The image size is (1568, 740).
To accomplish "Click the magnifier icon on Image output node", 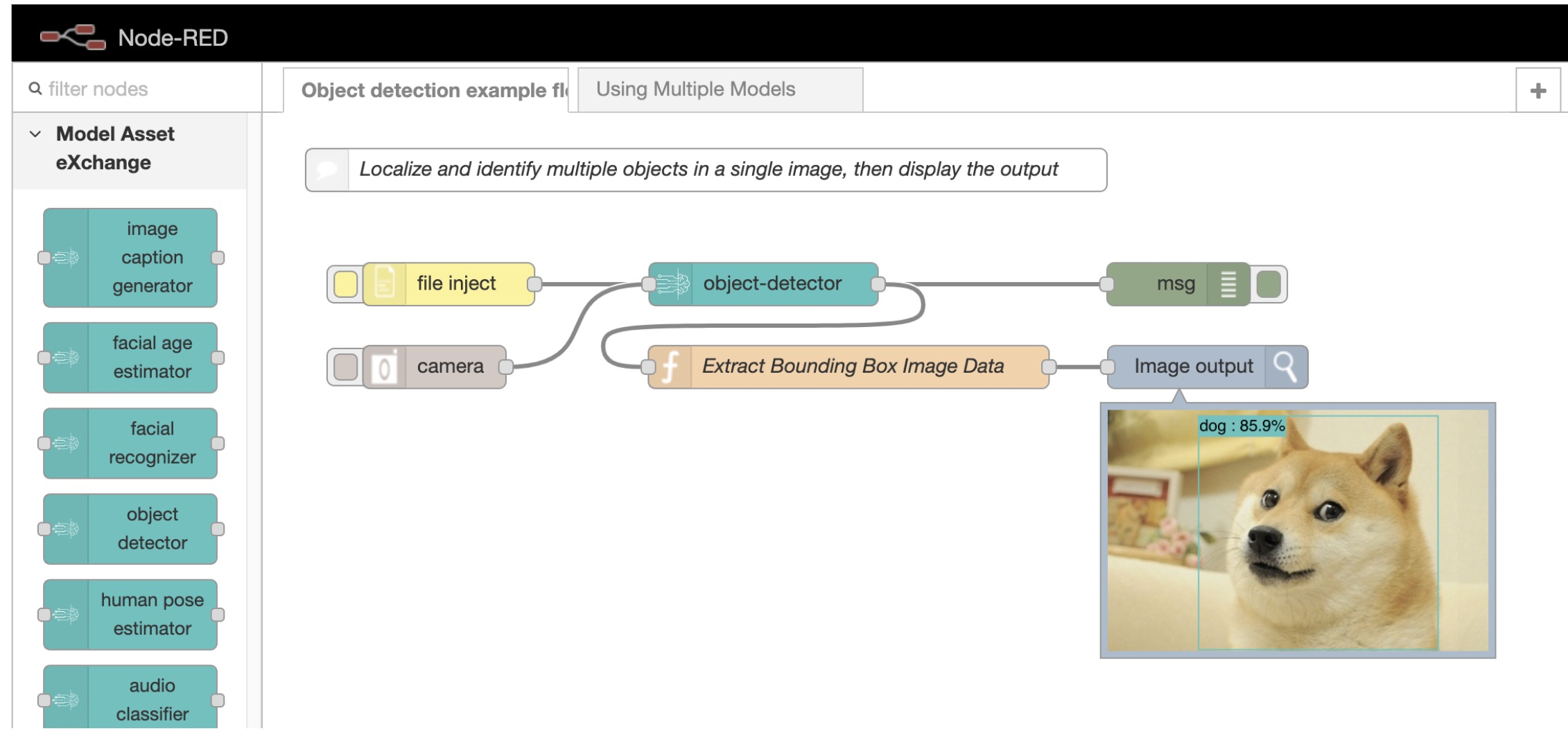I will [x=1286, y=367].
